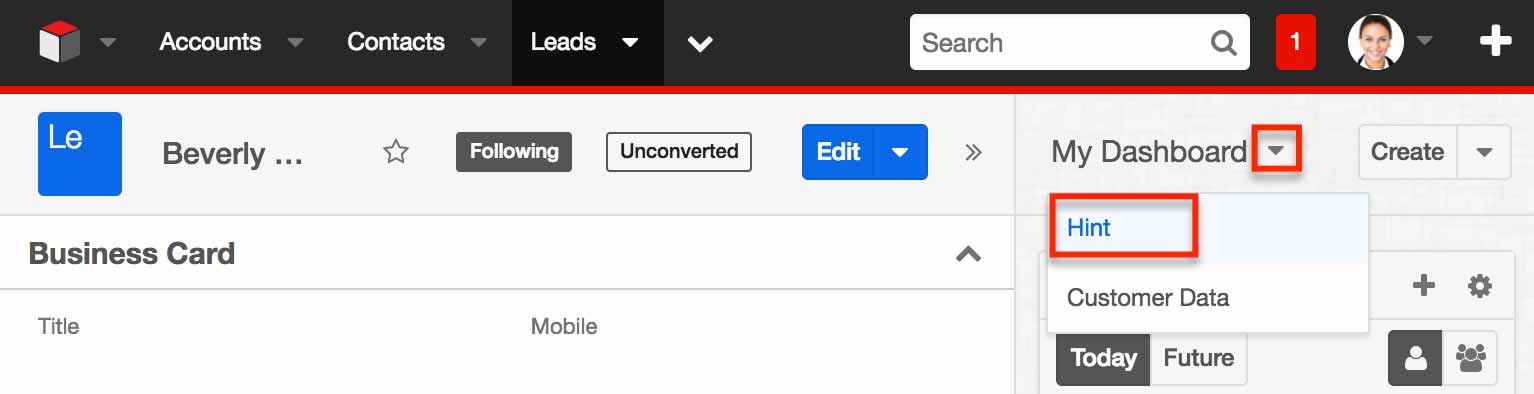The width and height of the screenshot is (1534, 394).
Task: Click into the Search field
Action: 1060,43
